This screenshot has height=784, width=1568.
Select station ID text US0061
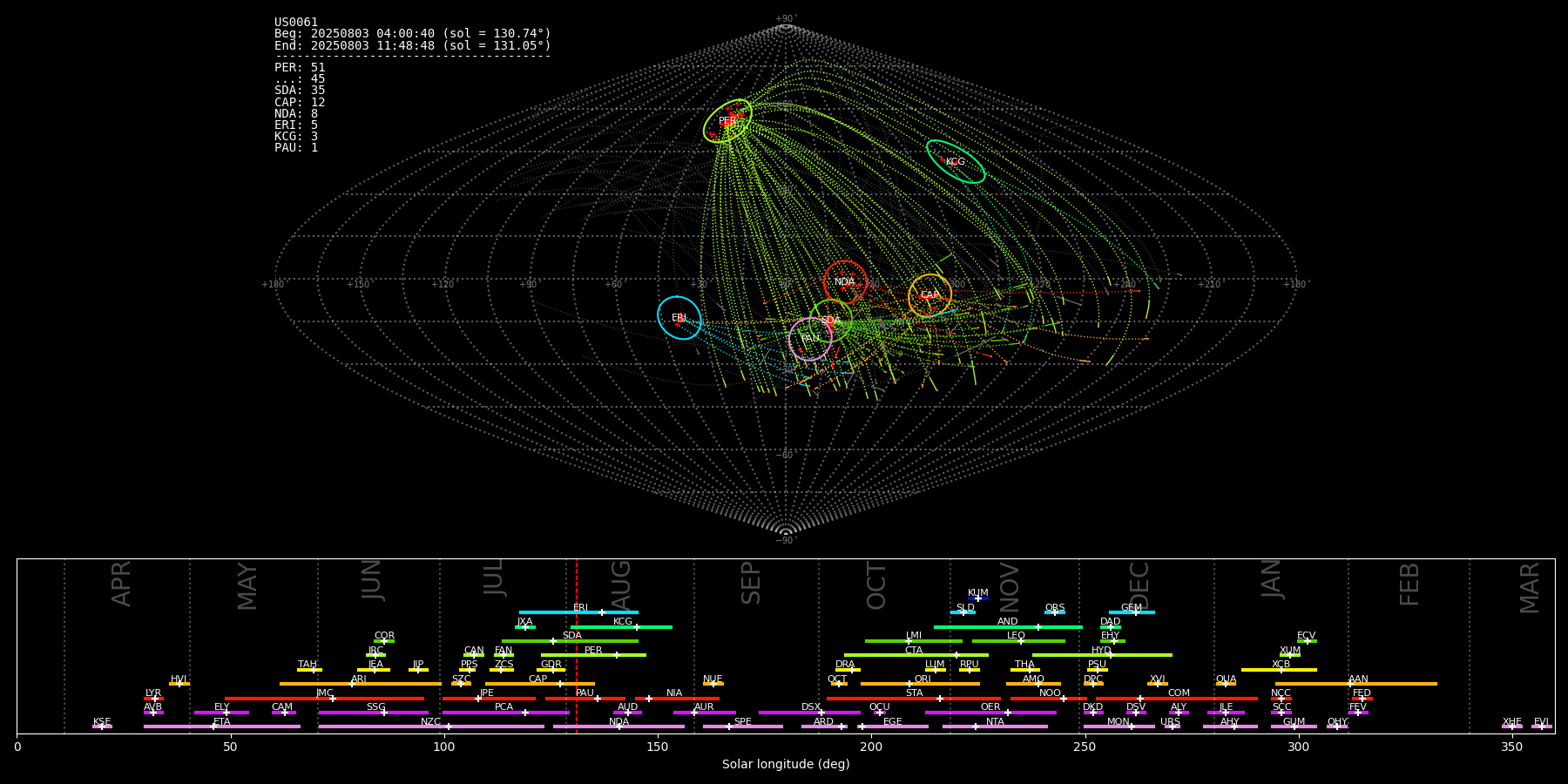click(x=296, y=23)
